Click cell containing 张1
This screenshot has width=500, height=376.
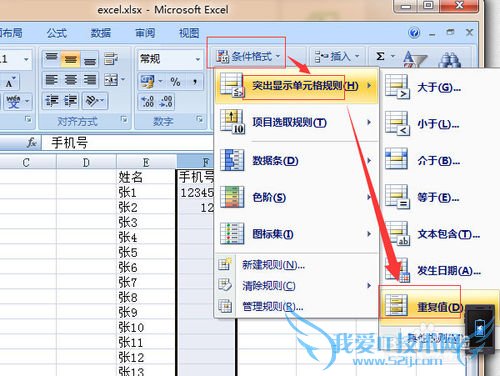point(146,192)
